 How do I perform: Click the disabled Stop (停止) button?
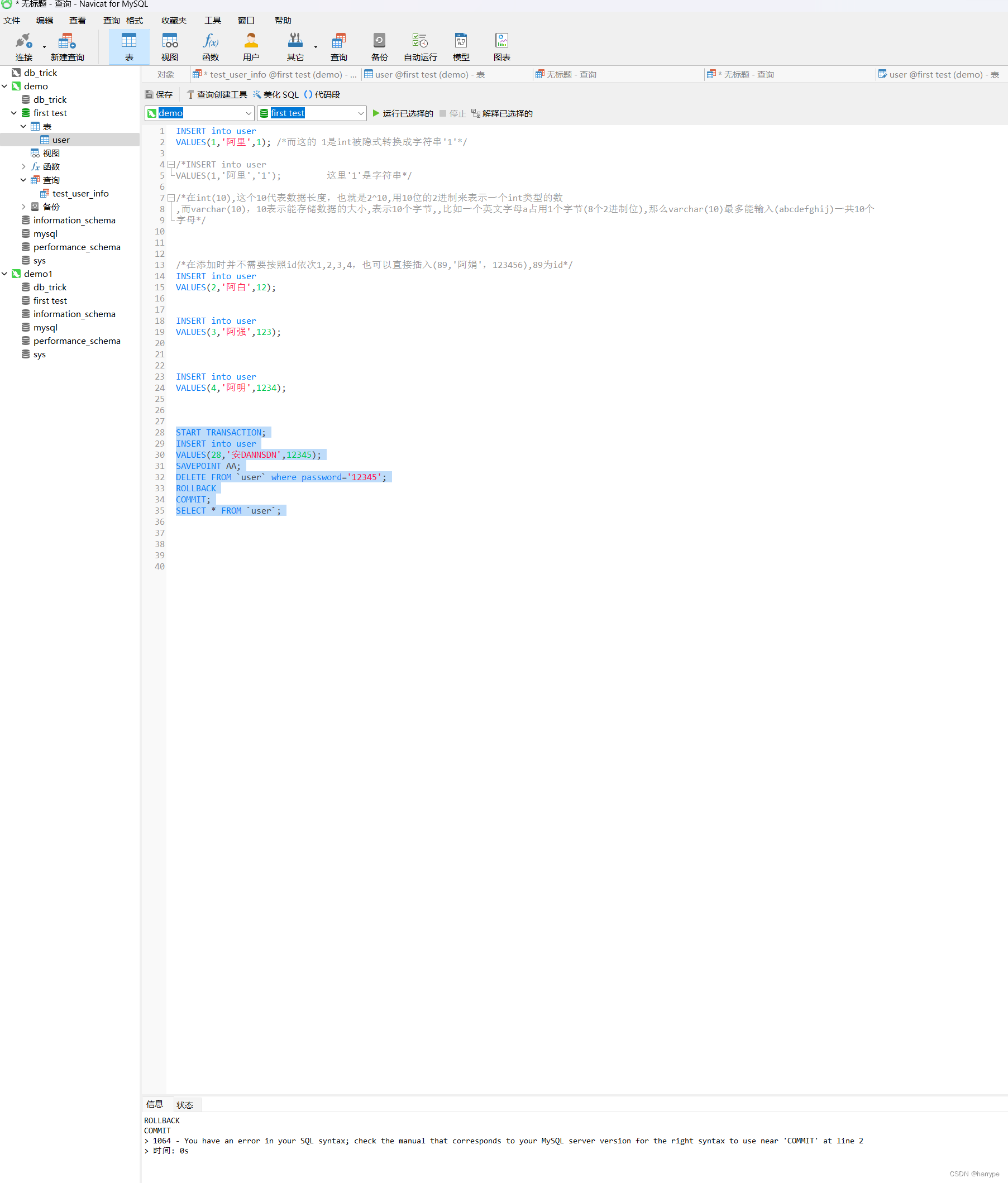point(453,114)
